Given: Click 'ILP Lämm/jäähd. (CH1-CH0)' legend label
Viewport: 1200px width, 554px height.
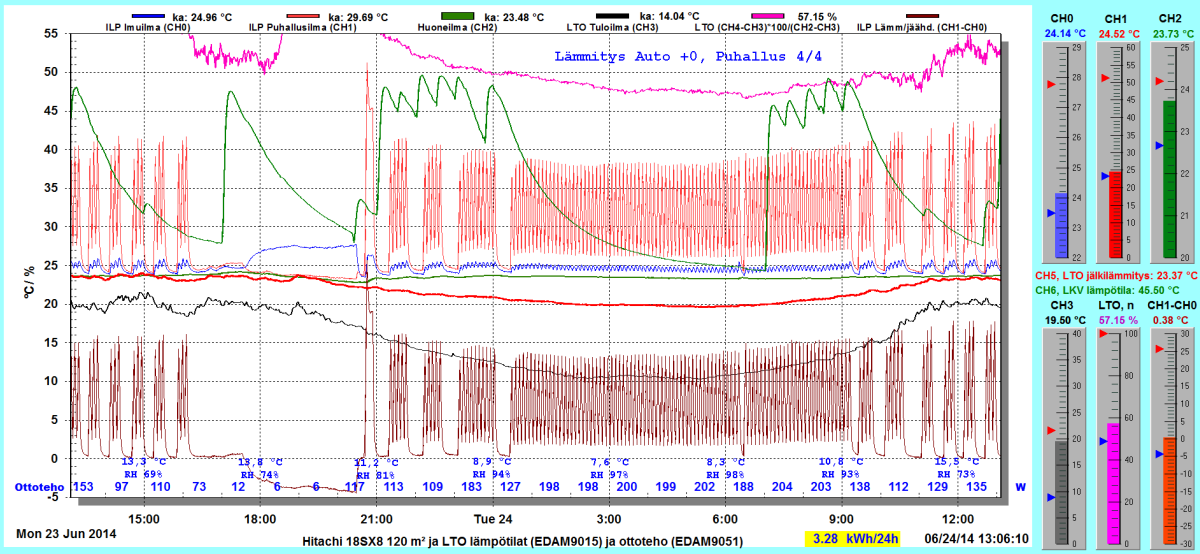Looking at the screenshot, I should [924, 28].
